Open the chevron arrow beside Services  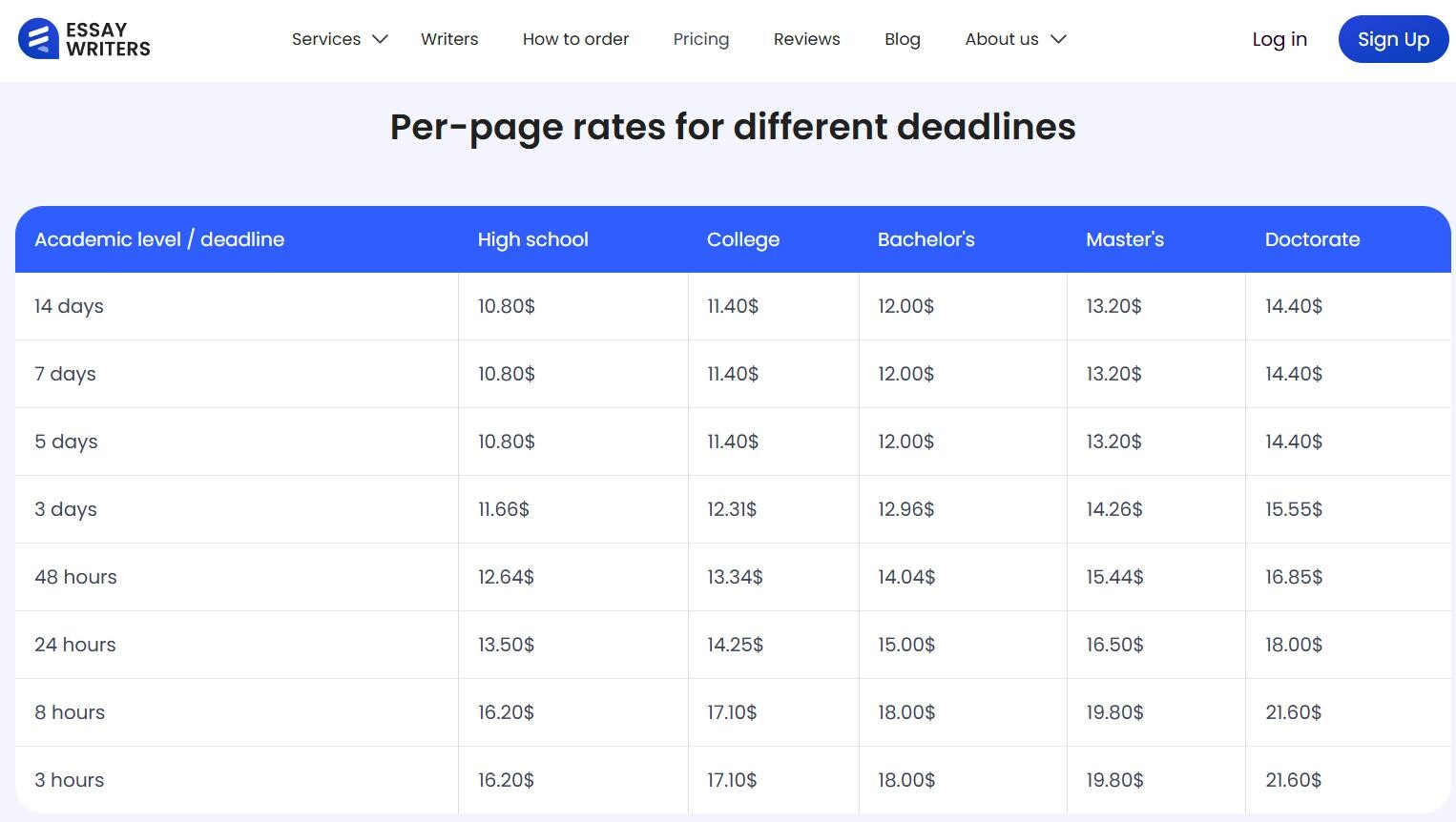click(x=379, y=39)
